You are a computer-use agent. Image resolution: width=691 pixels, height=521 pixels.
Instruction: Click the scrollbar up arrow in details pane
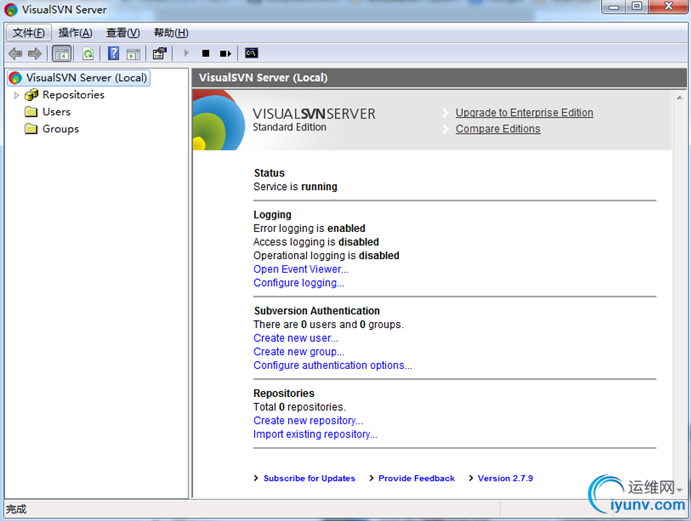pos(680,97)
